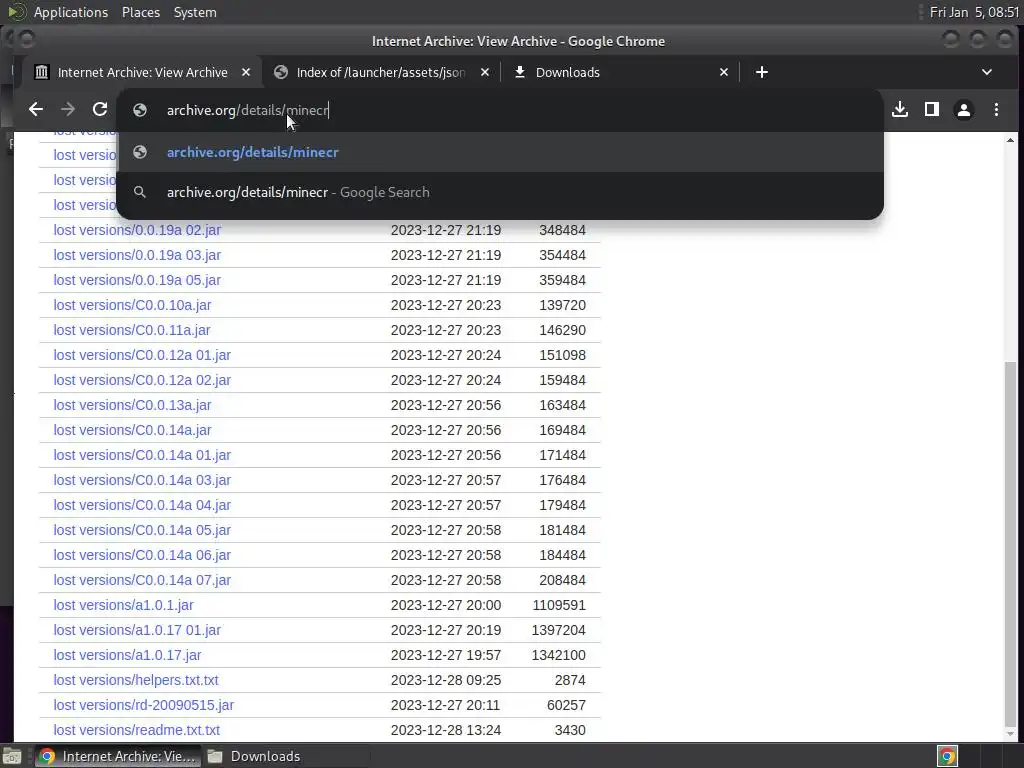
Task: Open lost versions/C0.0.14a 04.jar
Action: point(142,505)
